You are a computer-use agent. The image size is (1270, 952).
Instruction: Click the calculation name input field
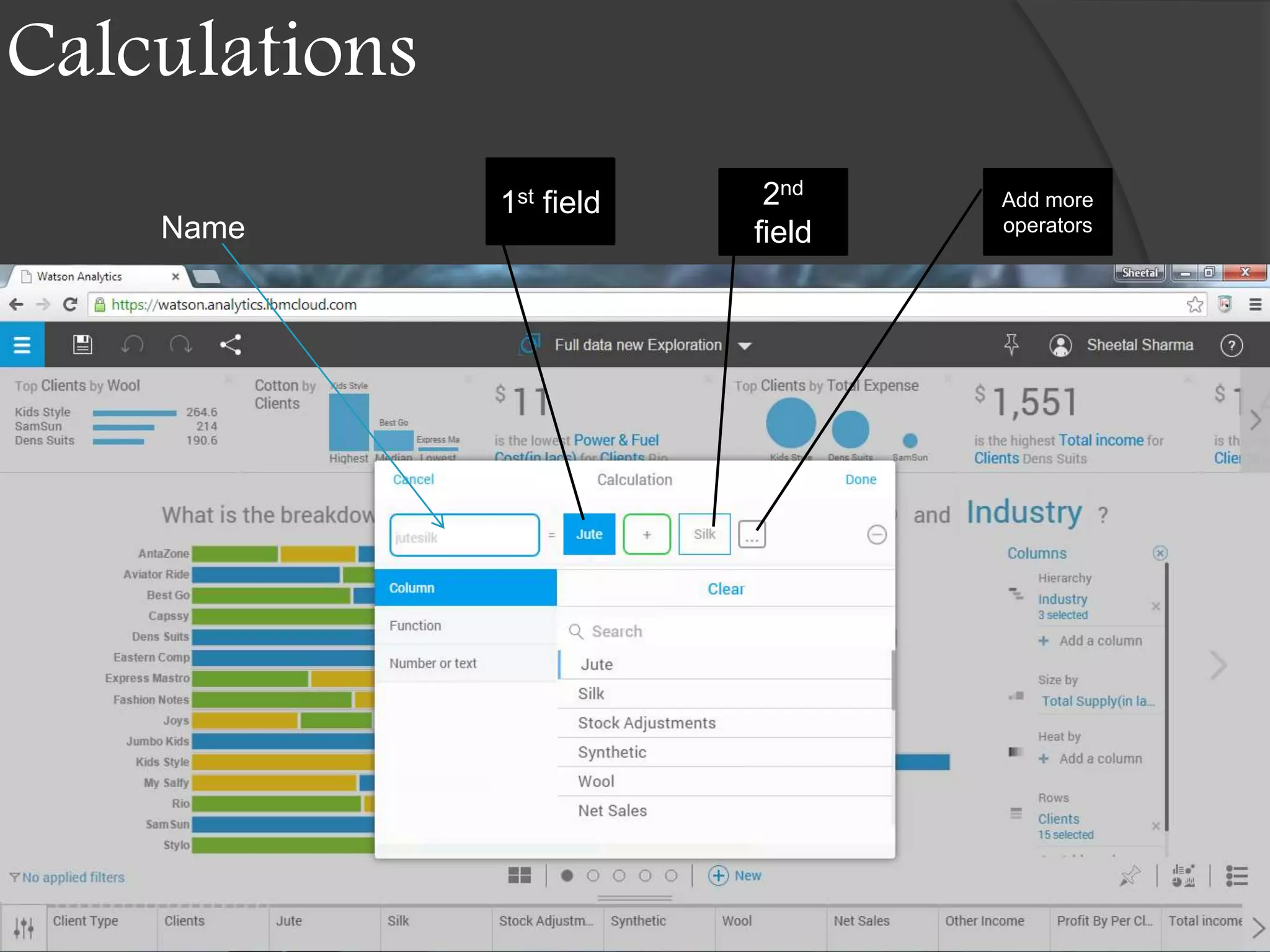(464, 535)
